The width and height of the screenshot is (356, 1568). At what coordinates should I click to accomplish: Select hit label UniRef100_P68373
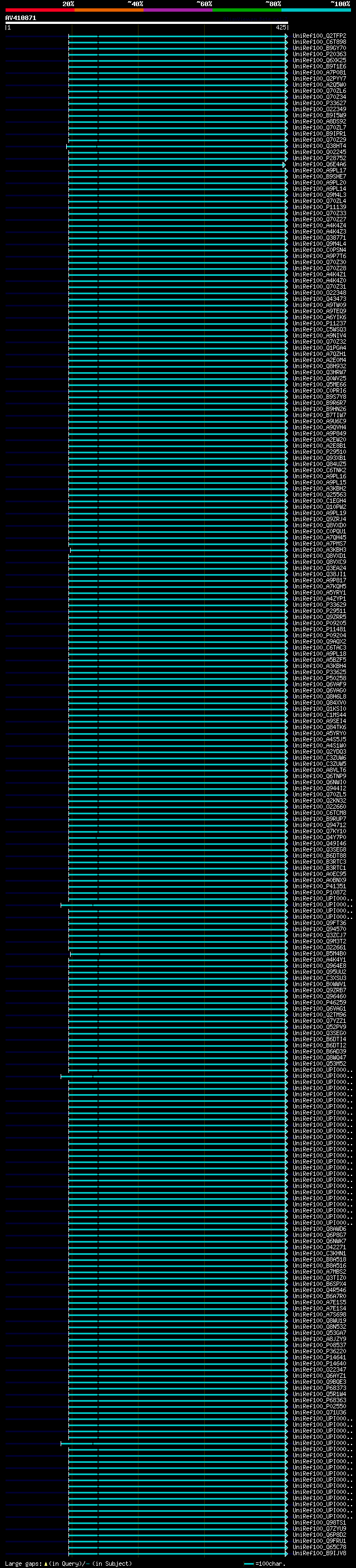click(319, 1388)
